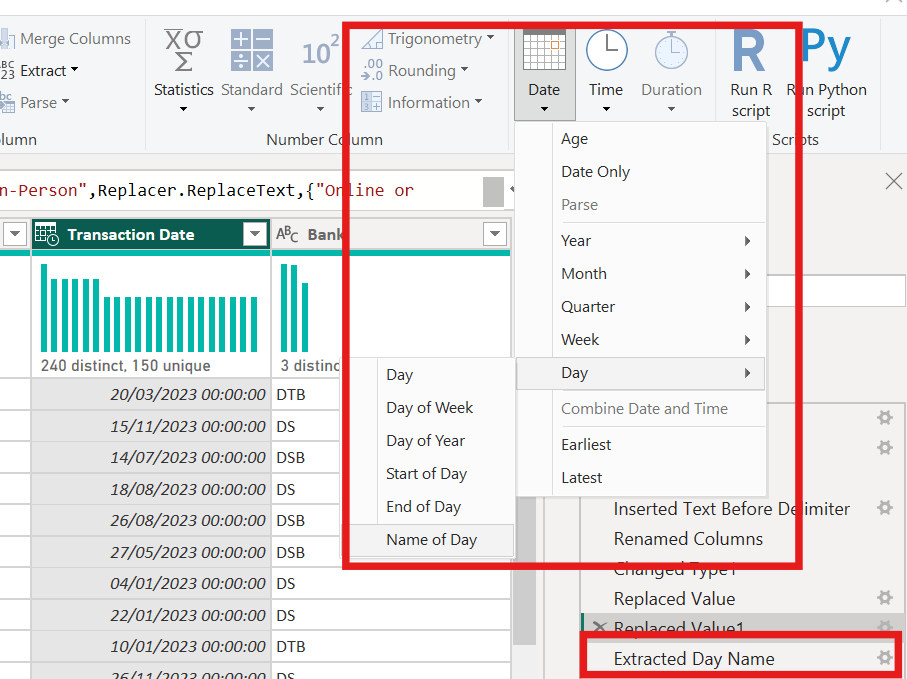This screenshot has height=679, width=907.
Task: Open settings gear for Extracted Day Name
Action: tap(884, 658)
